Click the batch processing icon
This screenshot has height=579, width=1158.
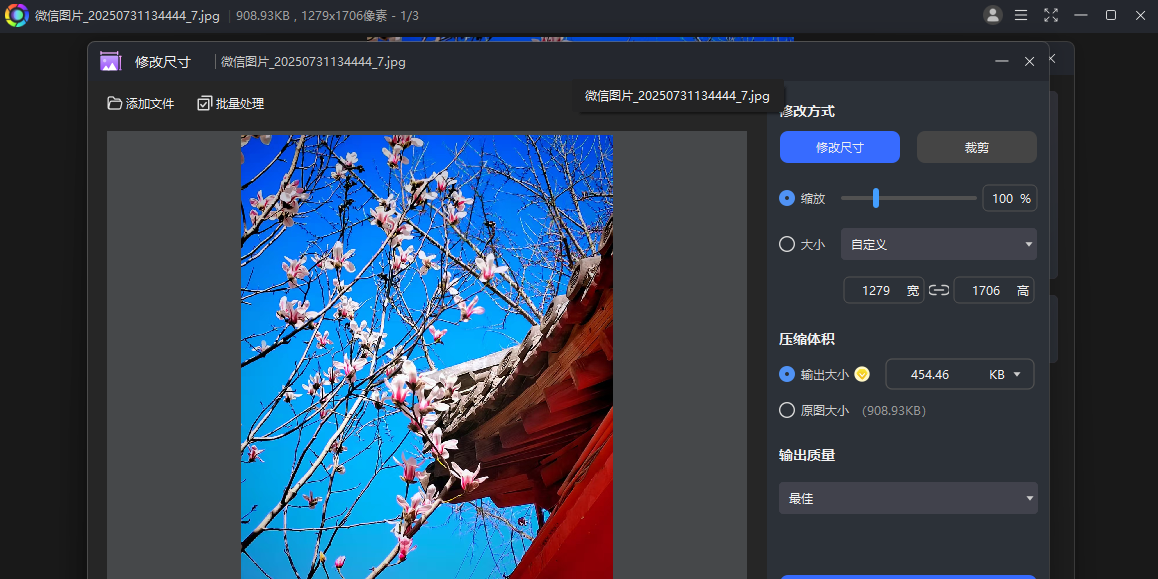click(205, 103)
